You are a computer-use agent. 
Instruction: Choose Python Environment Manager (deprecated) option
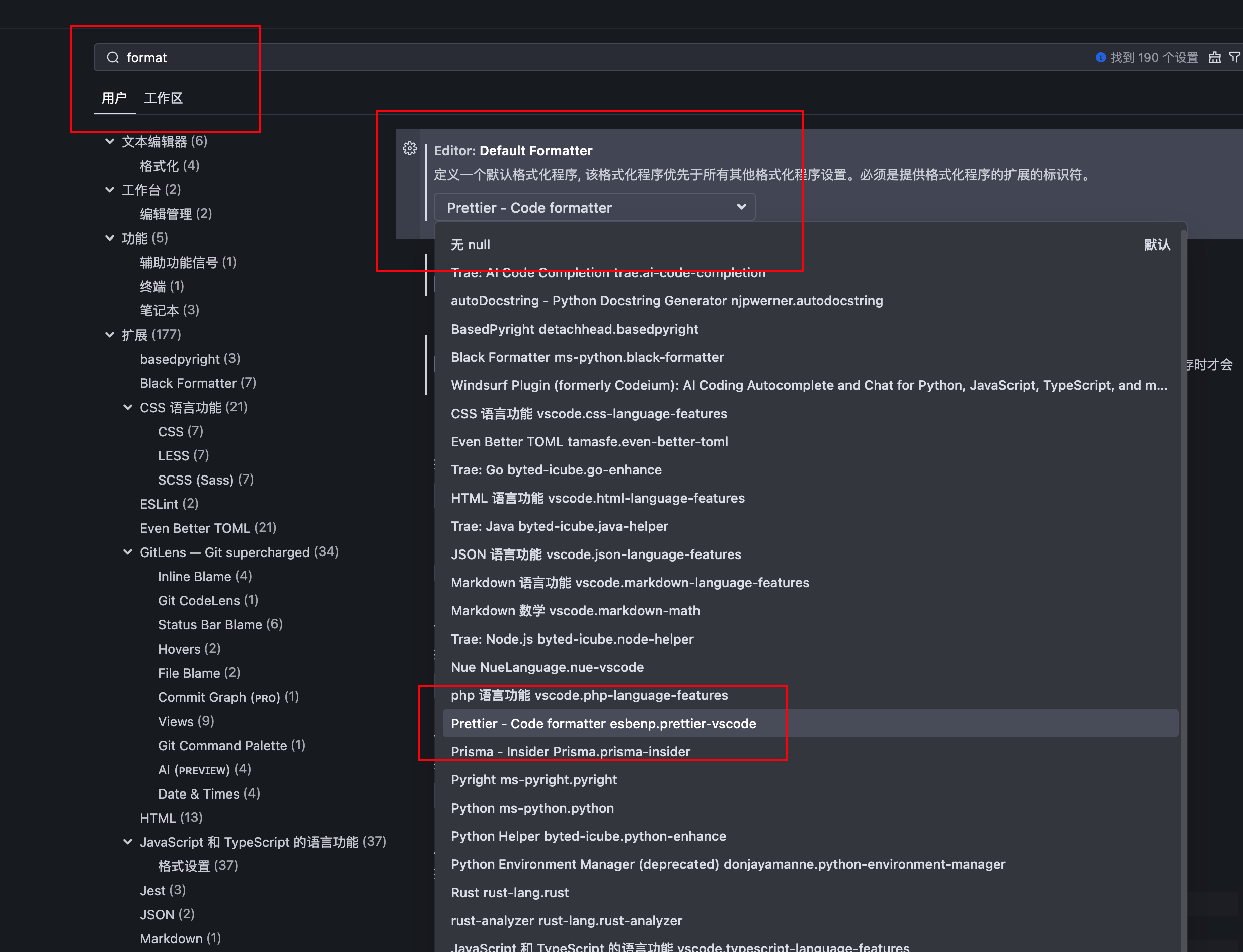click(811, 864)
